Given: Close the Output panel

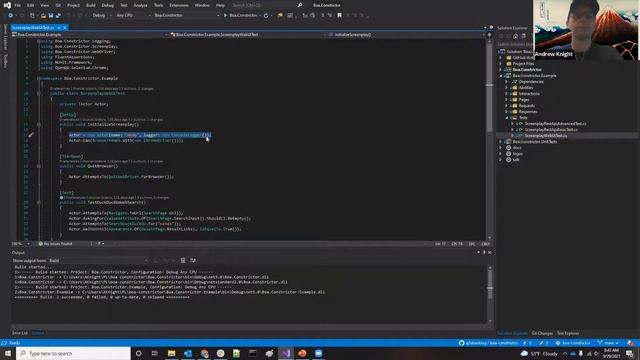Looking at the screenshot, I should pos(490,253).
